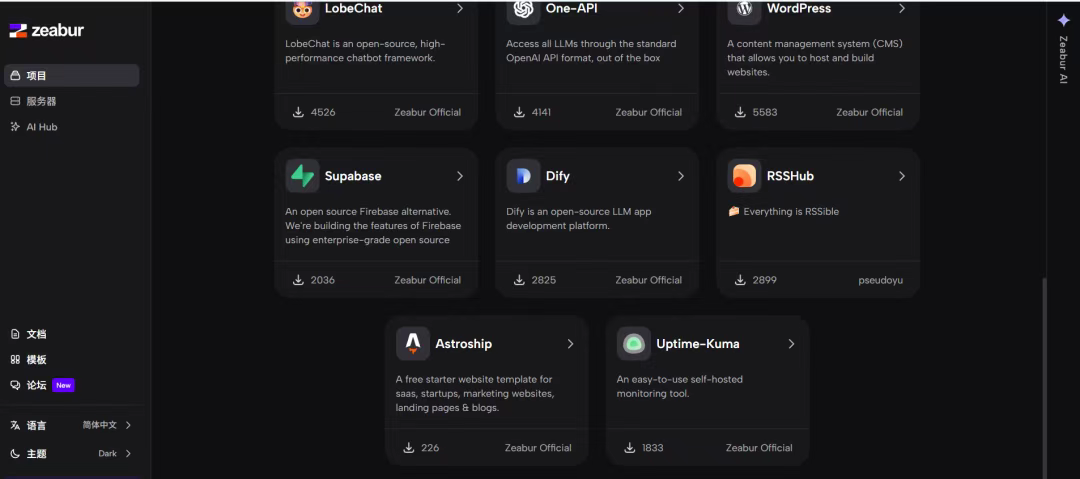Image resolution: width=1080 pixels, height=479 pixels.
Task: Click the Dify app icon
Action: pos(523,176)
